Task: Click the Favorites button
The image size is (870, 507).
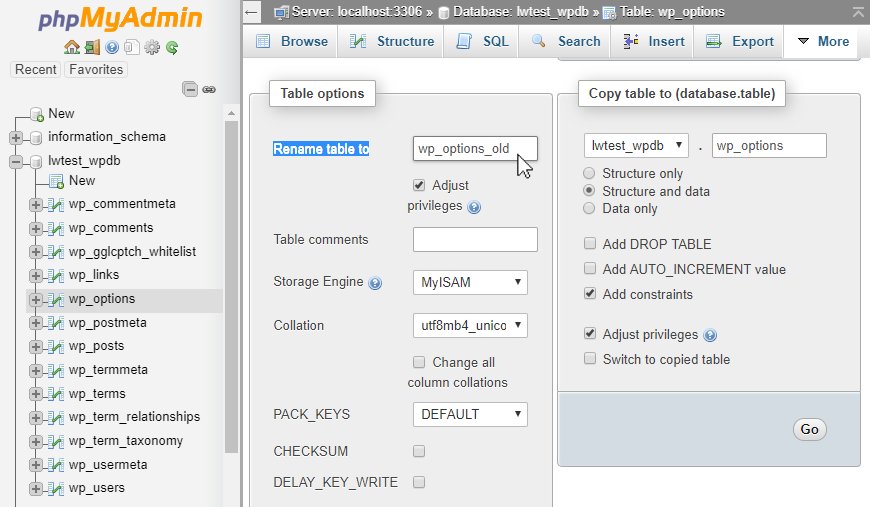Action: [96, 69]
